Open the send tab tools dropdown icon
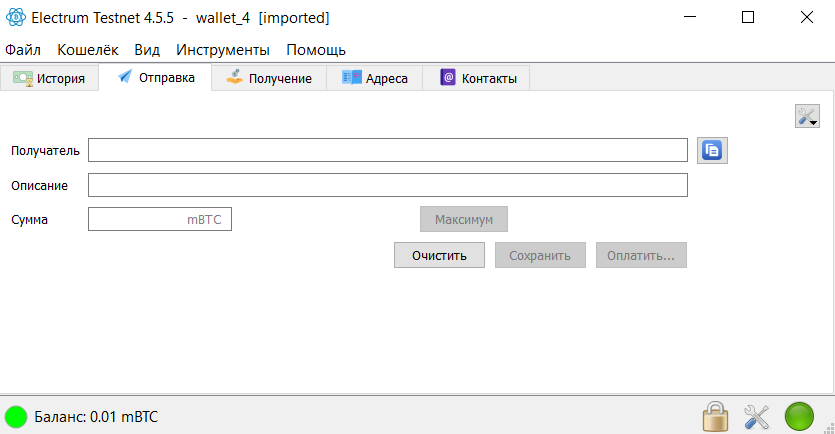The height and width of the screenshot is (434, 835). click(x=807, y=117)
